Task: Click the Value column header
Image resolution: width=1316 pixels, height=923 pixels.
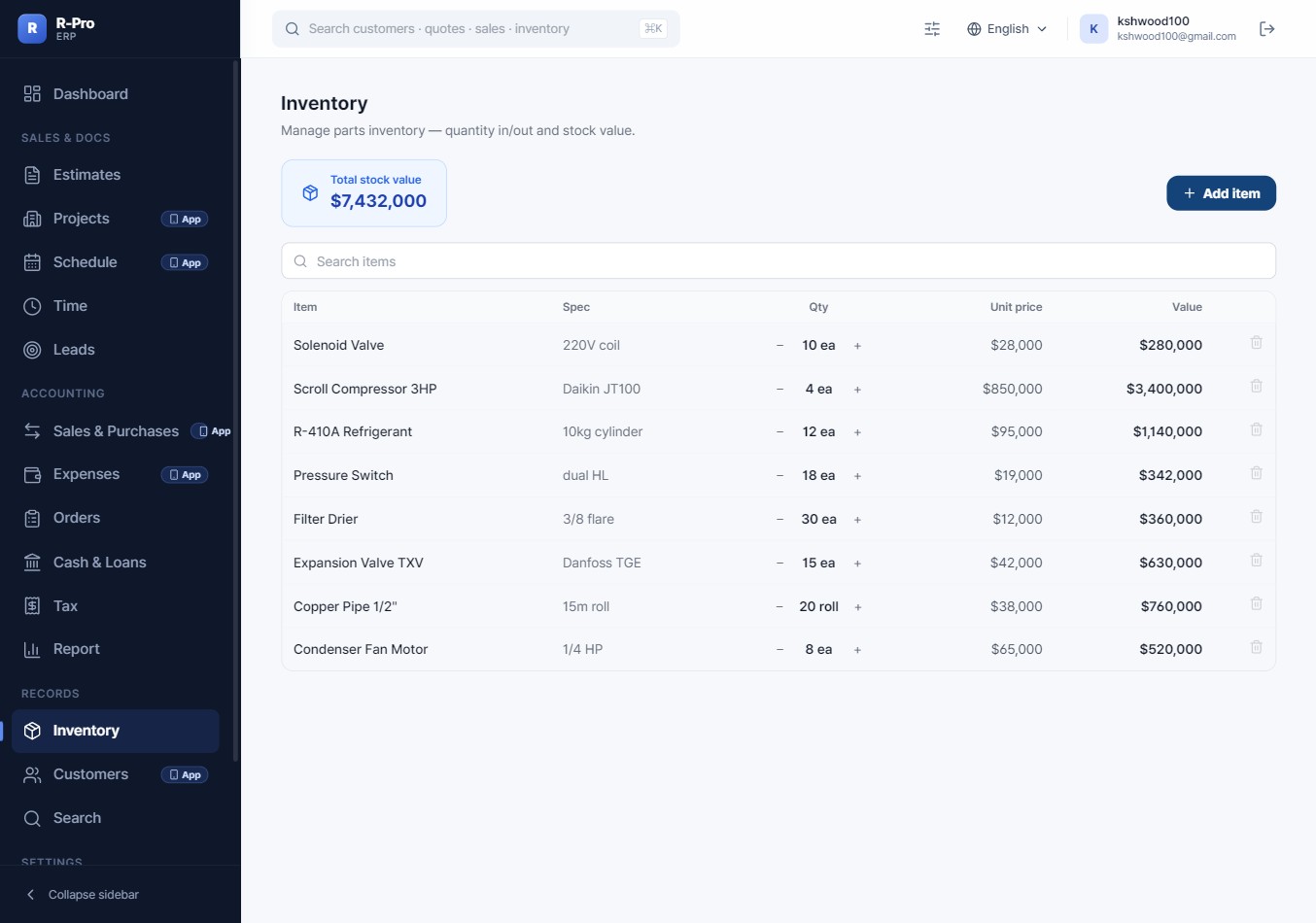Action: click(1187, 307)
